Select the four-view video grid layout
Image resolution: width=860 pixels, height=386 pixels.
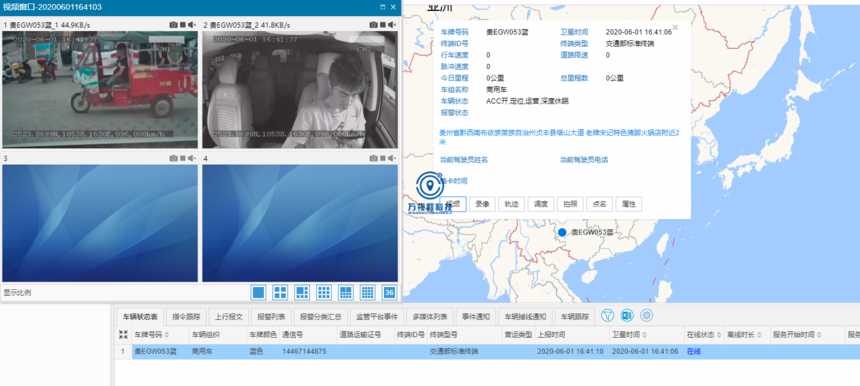(280, 292)
